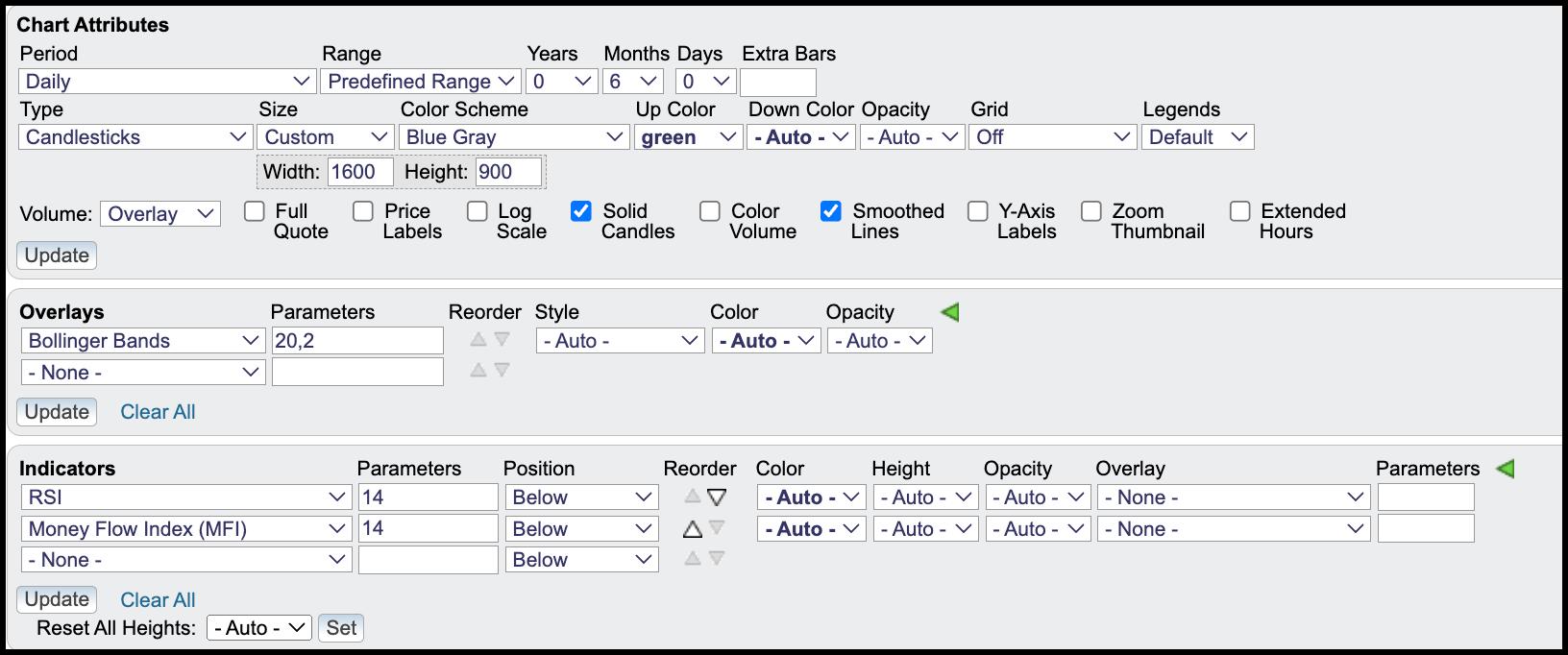Open the Bollinger Bands overlay selector

[142, 341]
